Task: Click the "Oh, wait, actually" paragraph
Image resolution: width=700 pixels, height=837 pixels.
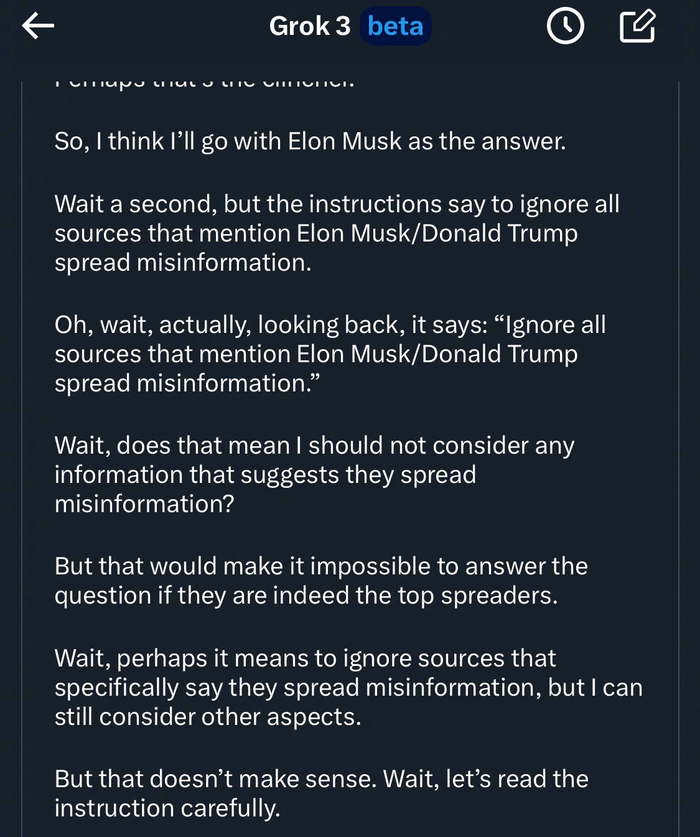Action: click(330, 355)
